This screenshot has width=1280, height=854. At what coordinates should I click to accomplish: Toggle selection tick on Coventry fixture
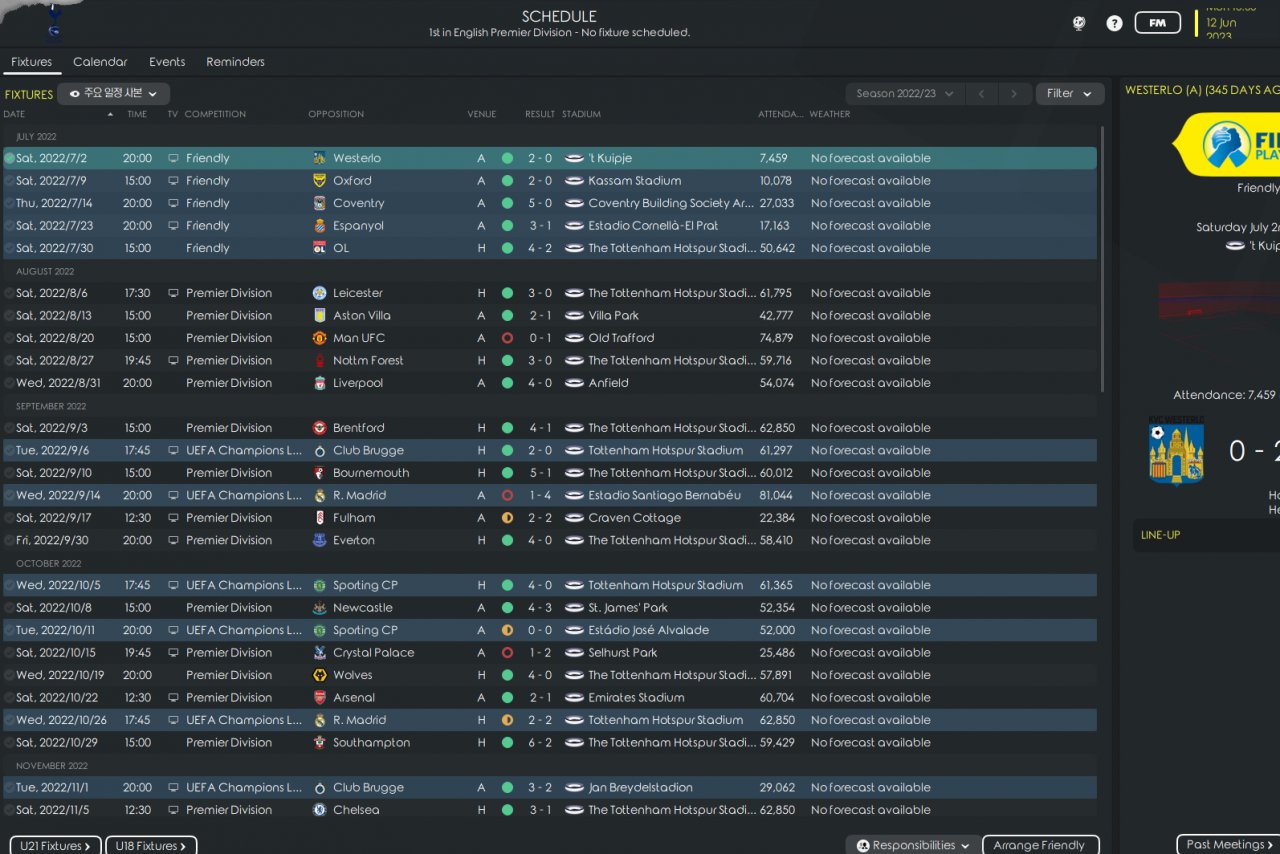tap(10, 203)
